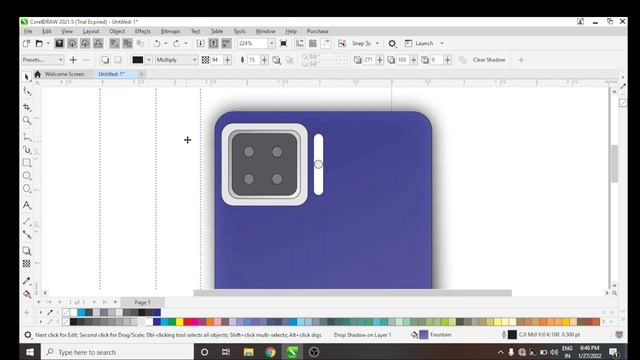Open the Purchase menu
Image resolution: width=640 pixels, height=360 pixels.
[318, 31]
